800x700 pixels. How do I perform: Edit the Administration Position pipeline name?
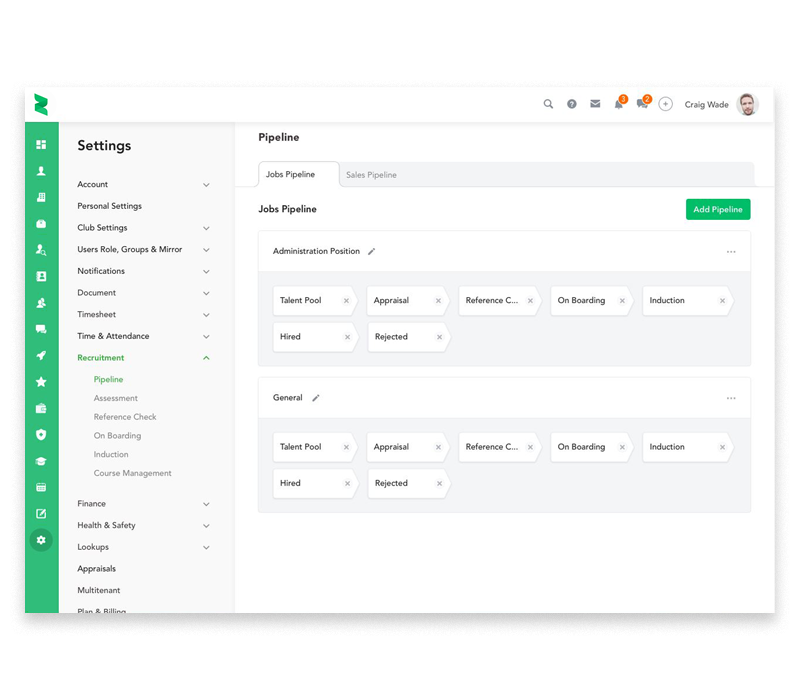click(372, 251)
